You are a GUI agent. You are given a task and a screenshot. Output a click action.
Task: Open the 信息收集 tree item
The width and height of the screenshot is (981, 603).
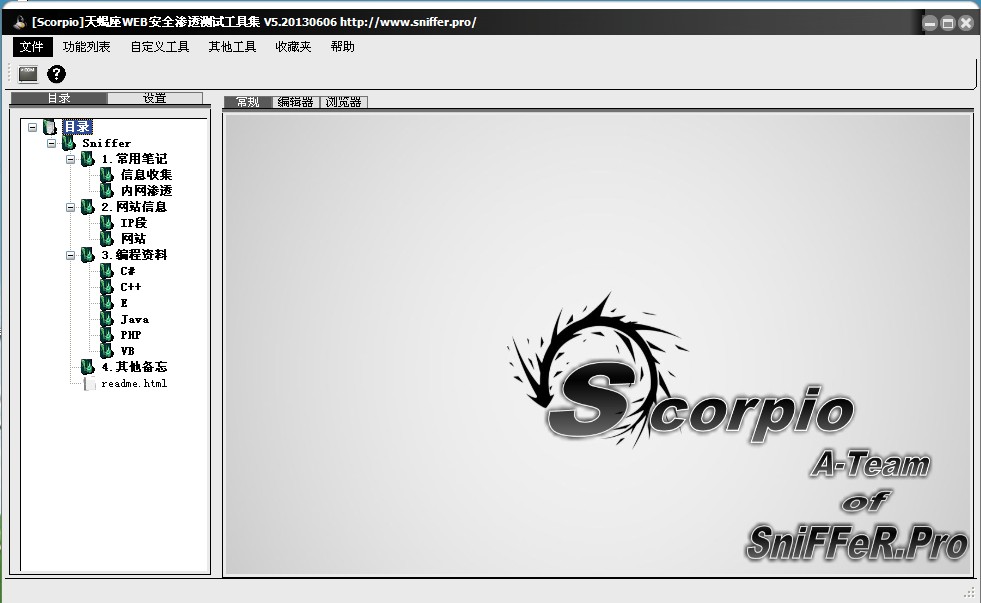(x=146, y=175)
